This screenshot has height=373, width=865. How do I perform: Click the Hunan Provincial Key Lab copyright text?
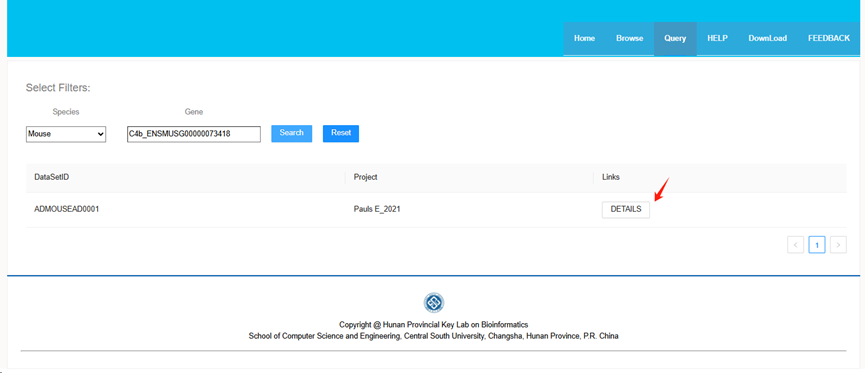coord(434,325)
